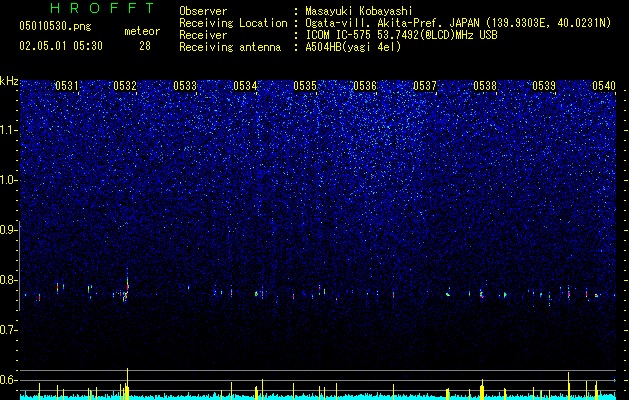The width and height of the screenshot is (629, 400).
Task: Click the Observer field label
Action: point(203,11)
